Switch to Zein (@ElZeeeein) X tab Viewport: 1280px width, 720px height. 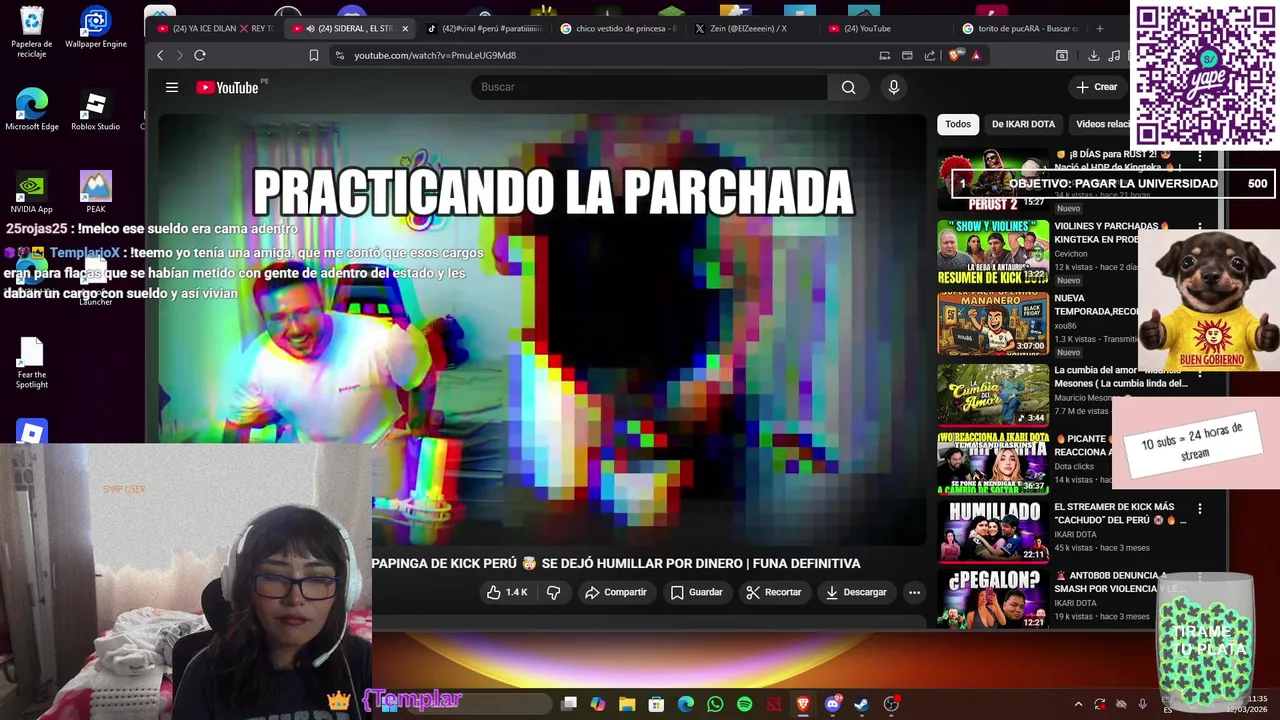[x=750, y=28]
